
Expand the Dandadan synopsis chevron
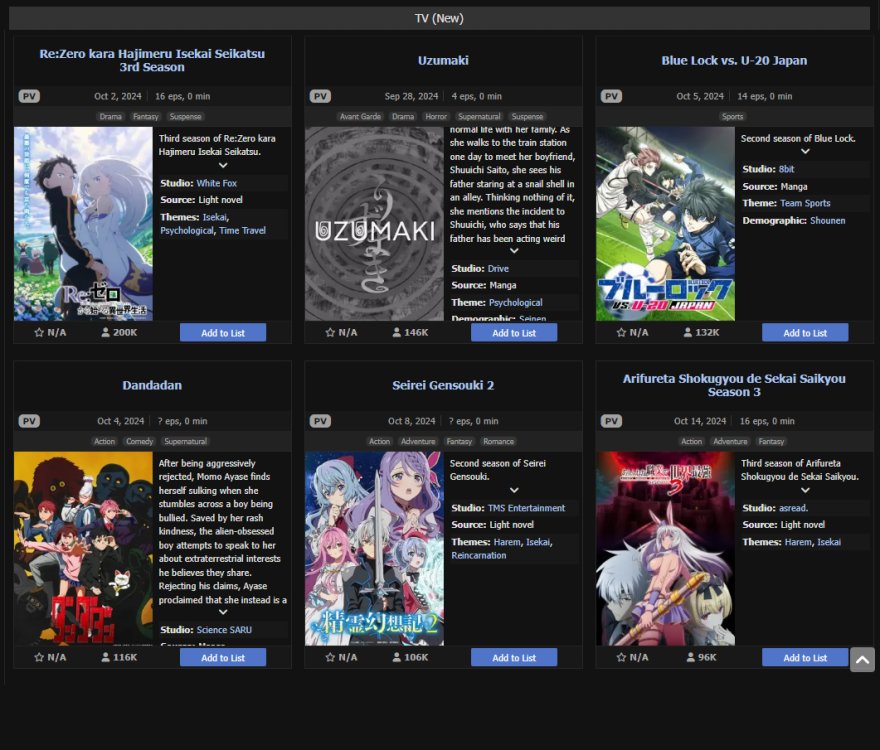(223, 612)
